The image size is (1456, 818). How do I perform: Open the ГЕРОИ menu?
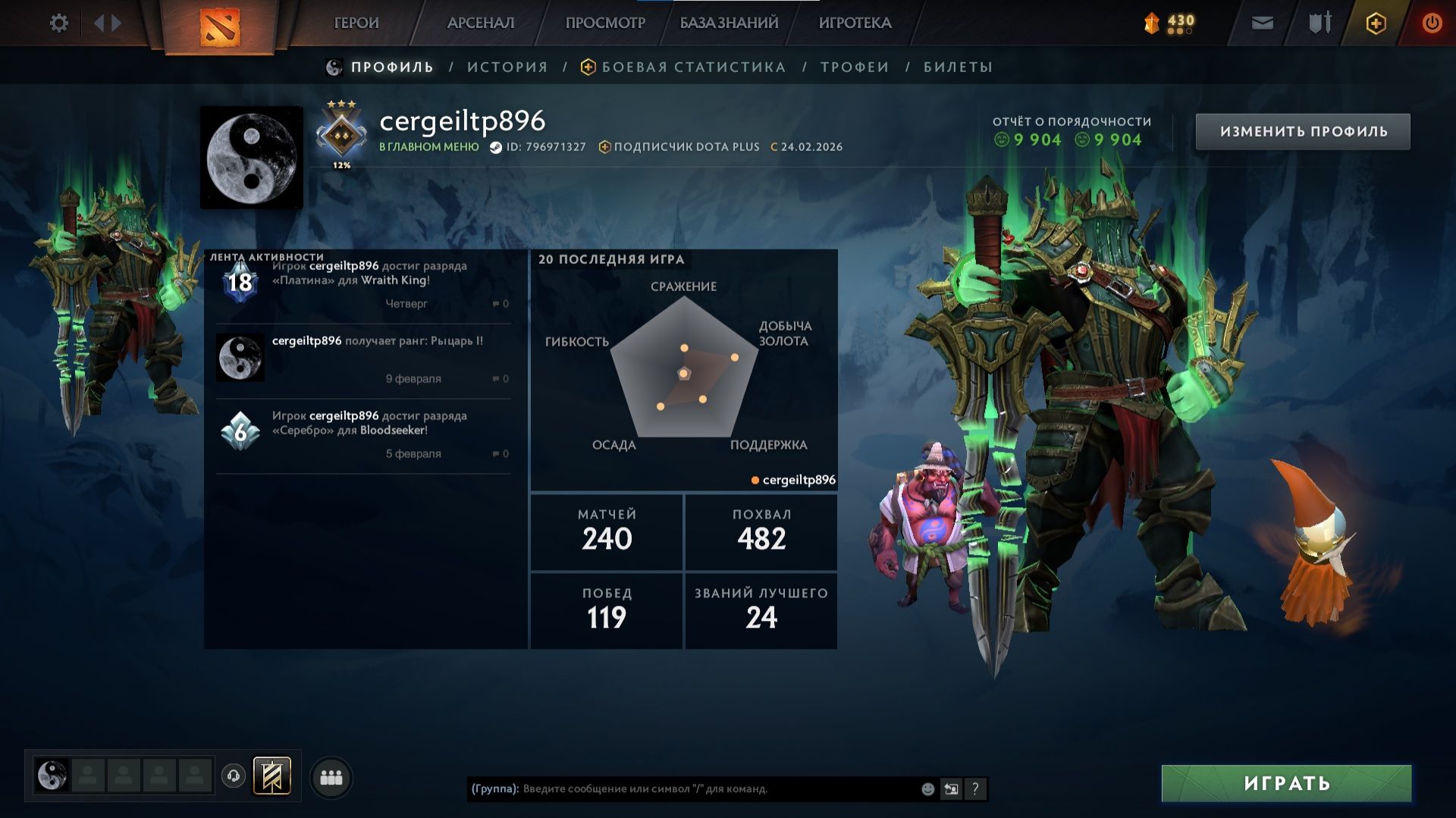click(x=356, y=23)
